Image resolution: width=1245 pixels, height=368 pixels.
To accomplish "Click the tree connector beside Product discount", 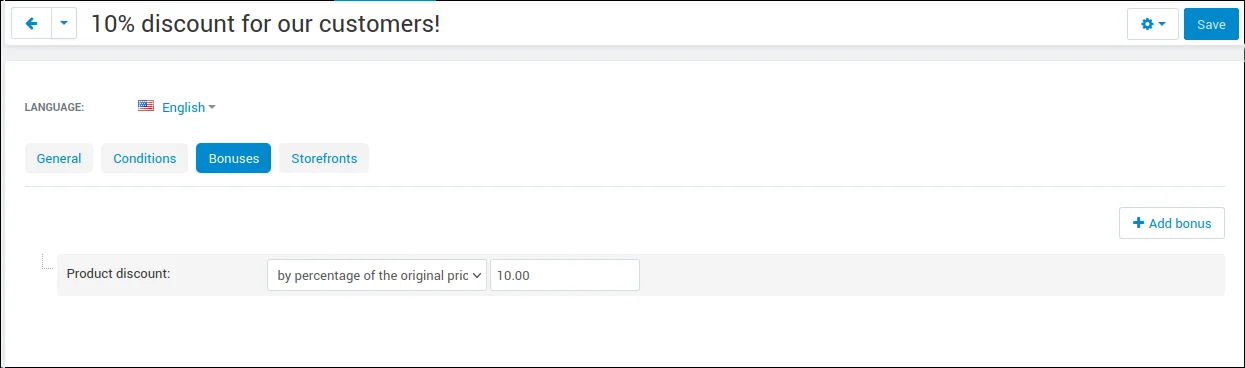I will (45, 262).
